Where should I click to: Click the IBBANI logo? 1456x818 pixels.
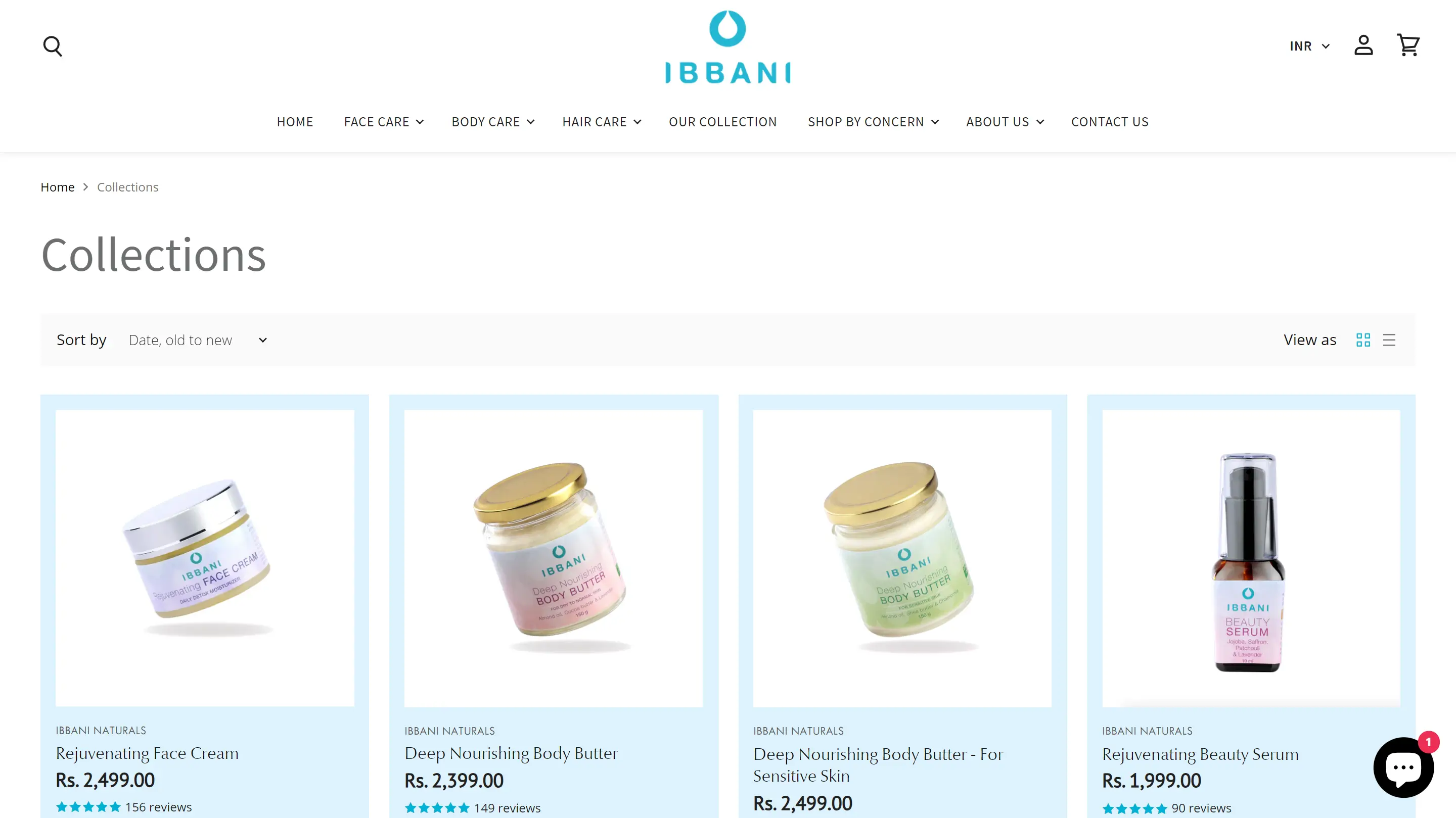point(727,47)
